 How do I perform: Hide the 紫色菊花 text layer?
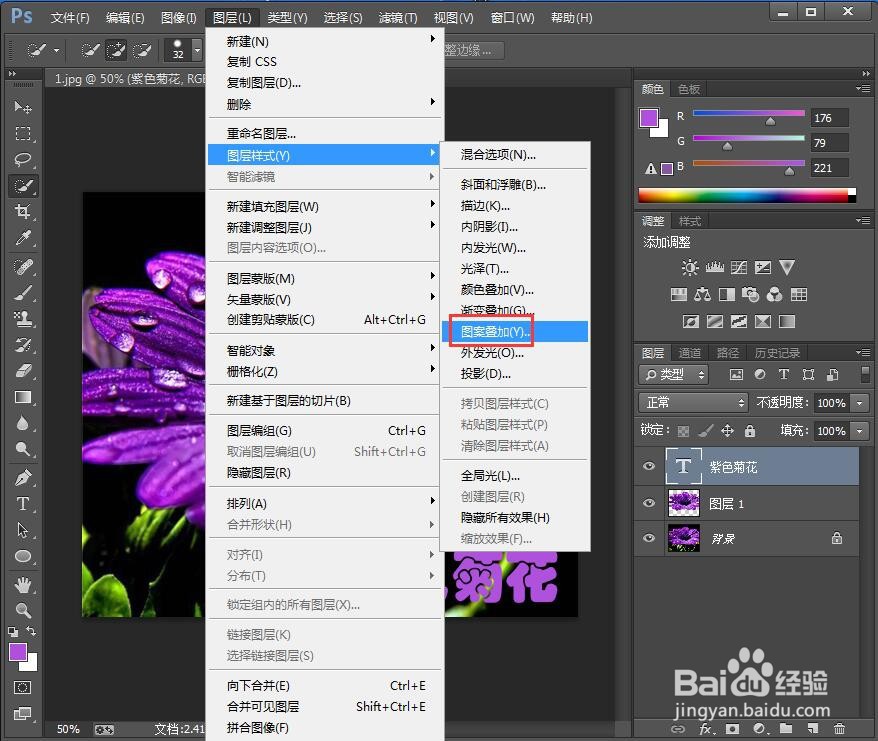pos(648,466)
